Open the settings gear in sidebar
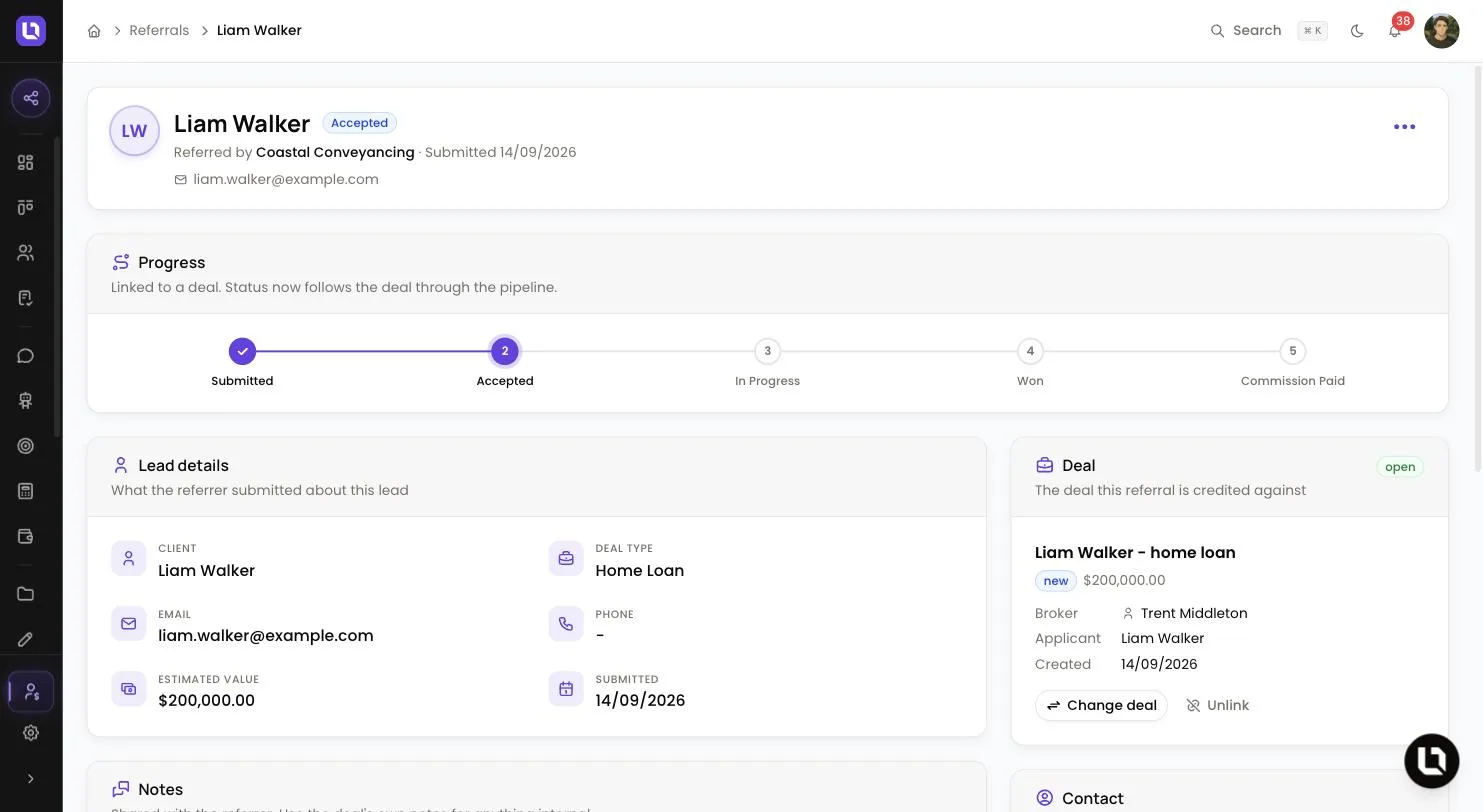This screenshot has width=1483, height=812. 31,733
